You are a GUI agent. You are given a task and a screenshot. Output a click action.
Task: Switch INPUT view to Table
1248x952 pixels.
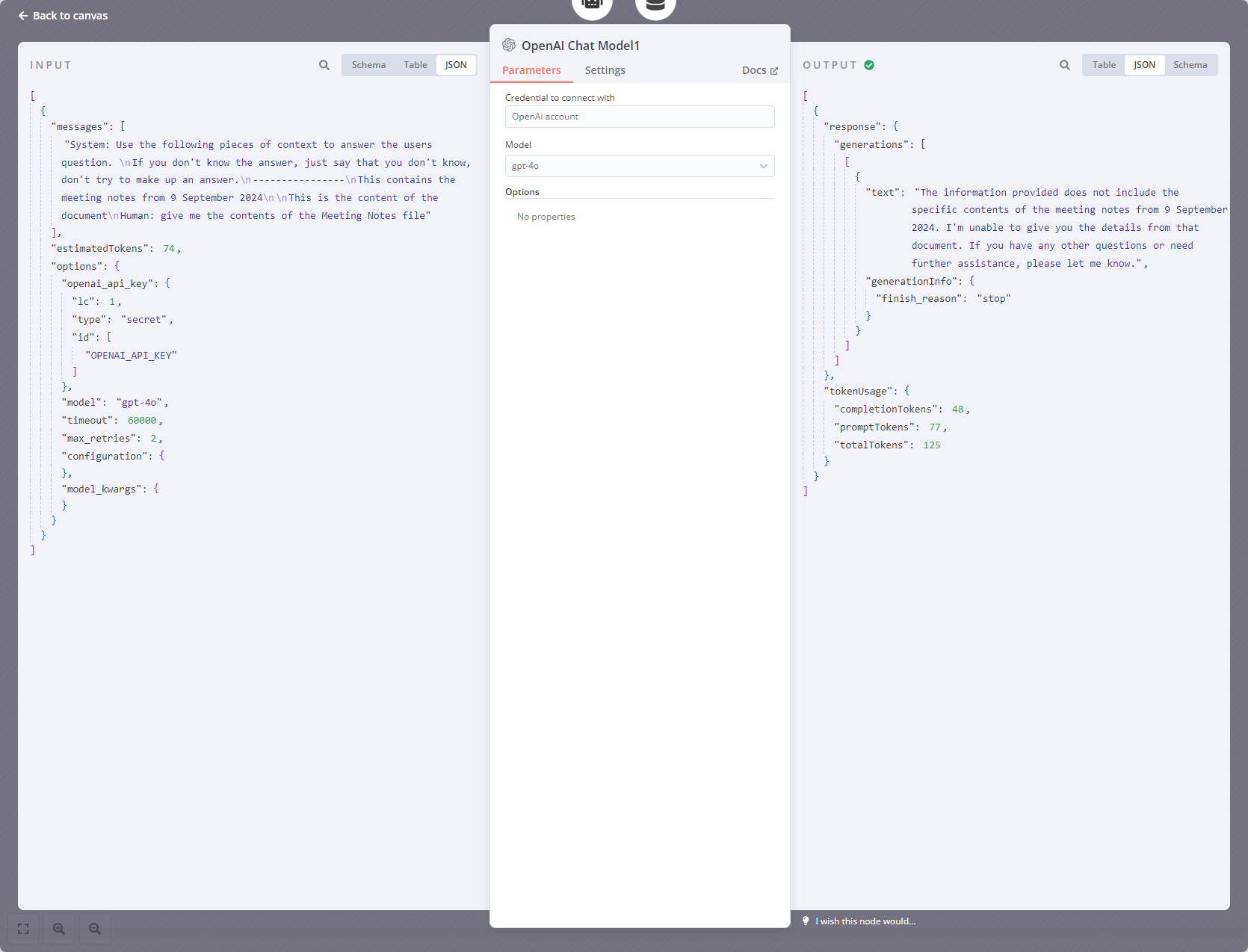(x=416, y=65)
